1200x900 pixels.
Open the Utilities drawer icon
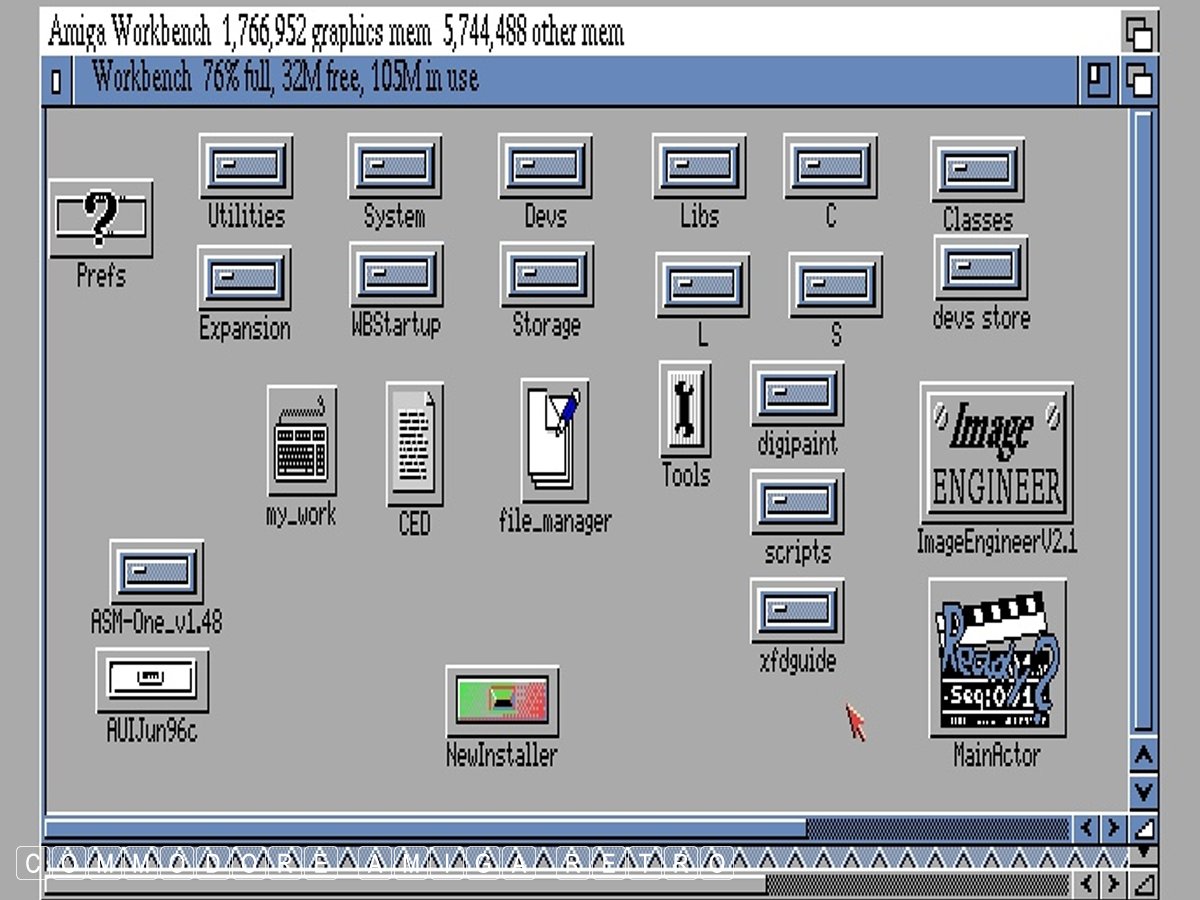[x=245, y=166]
